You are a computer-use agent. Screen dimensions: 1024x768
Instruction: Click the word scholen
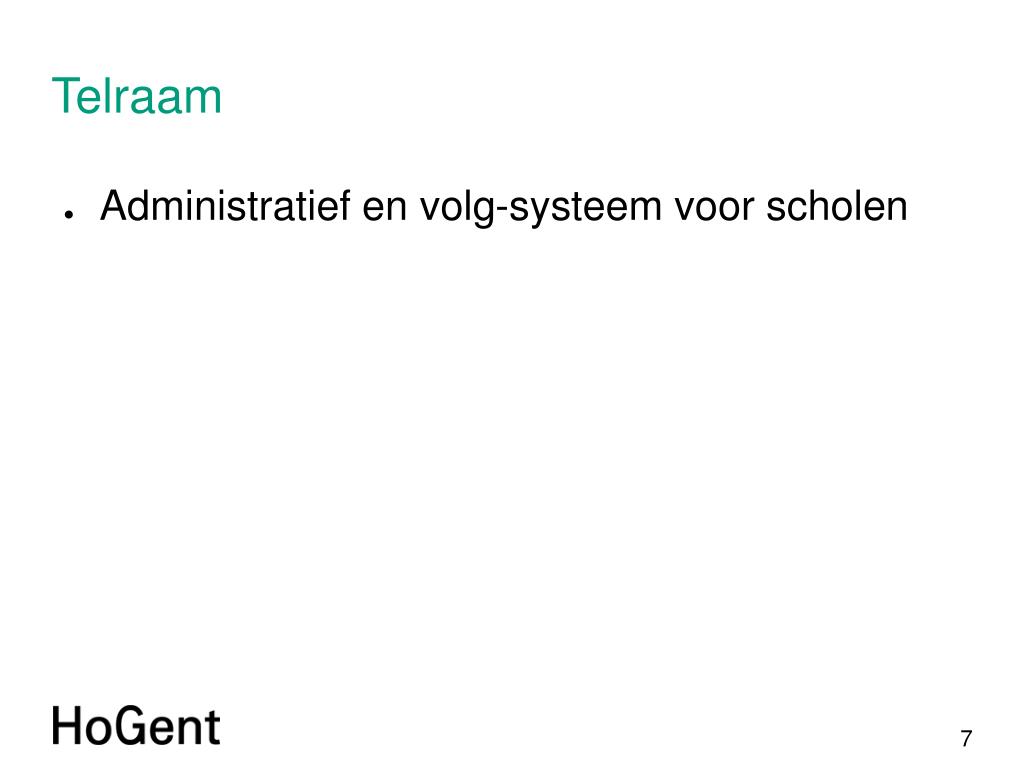point(837,206)
